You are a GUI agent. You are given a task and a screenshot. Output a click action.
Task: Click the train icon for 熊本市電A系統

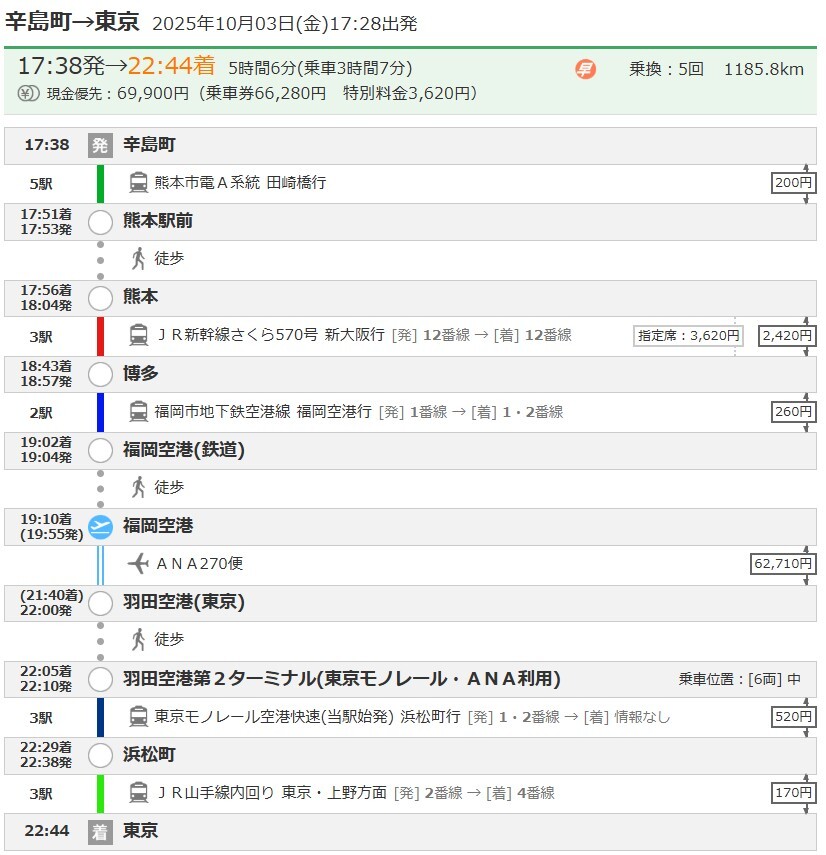pyautogui.click(x=138, y=183)
